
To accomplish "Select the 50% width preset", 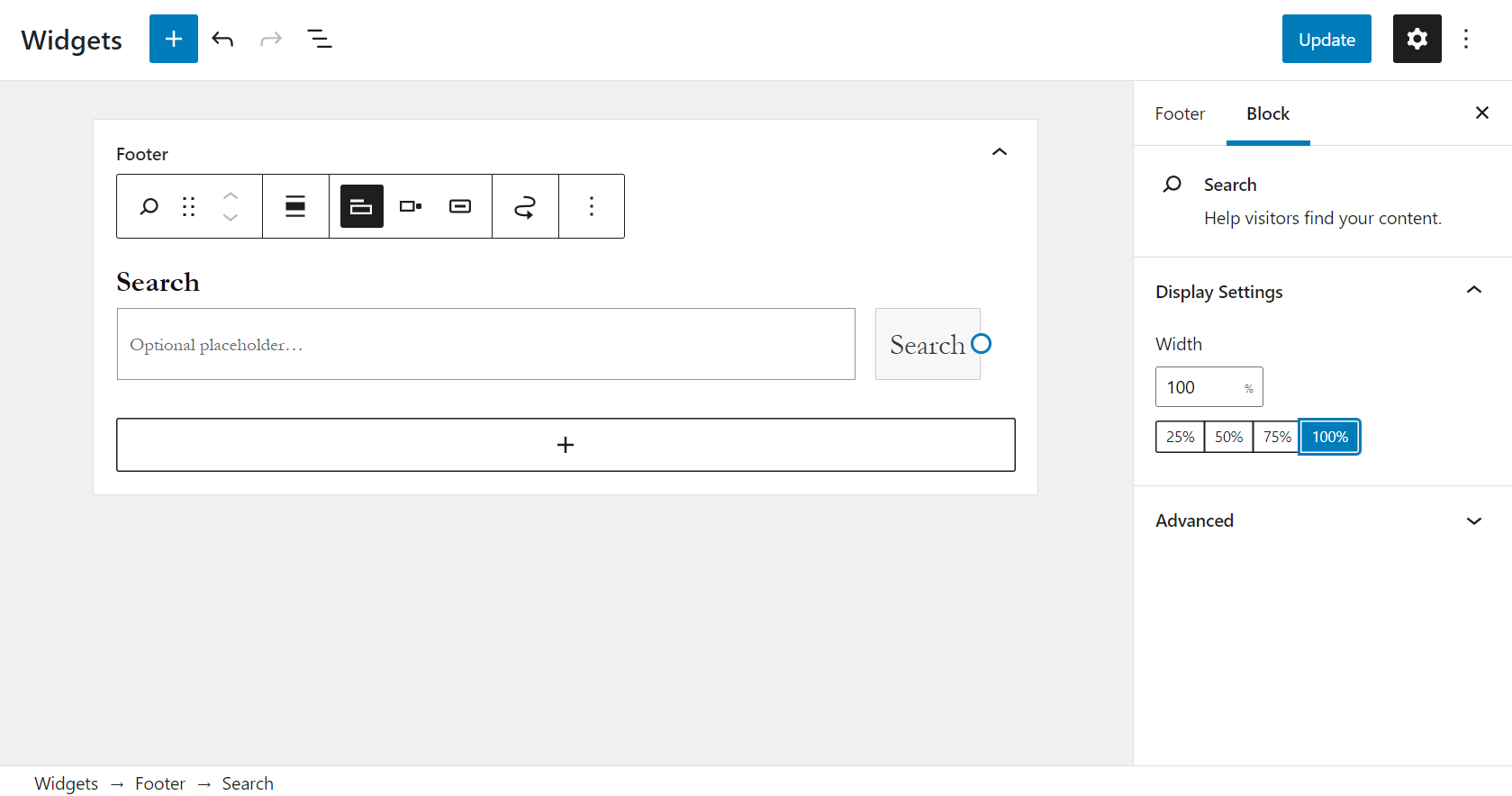I will click(x=1227, y=436).
